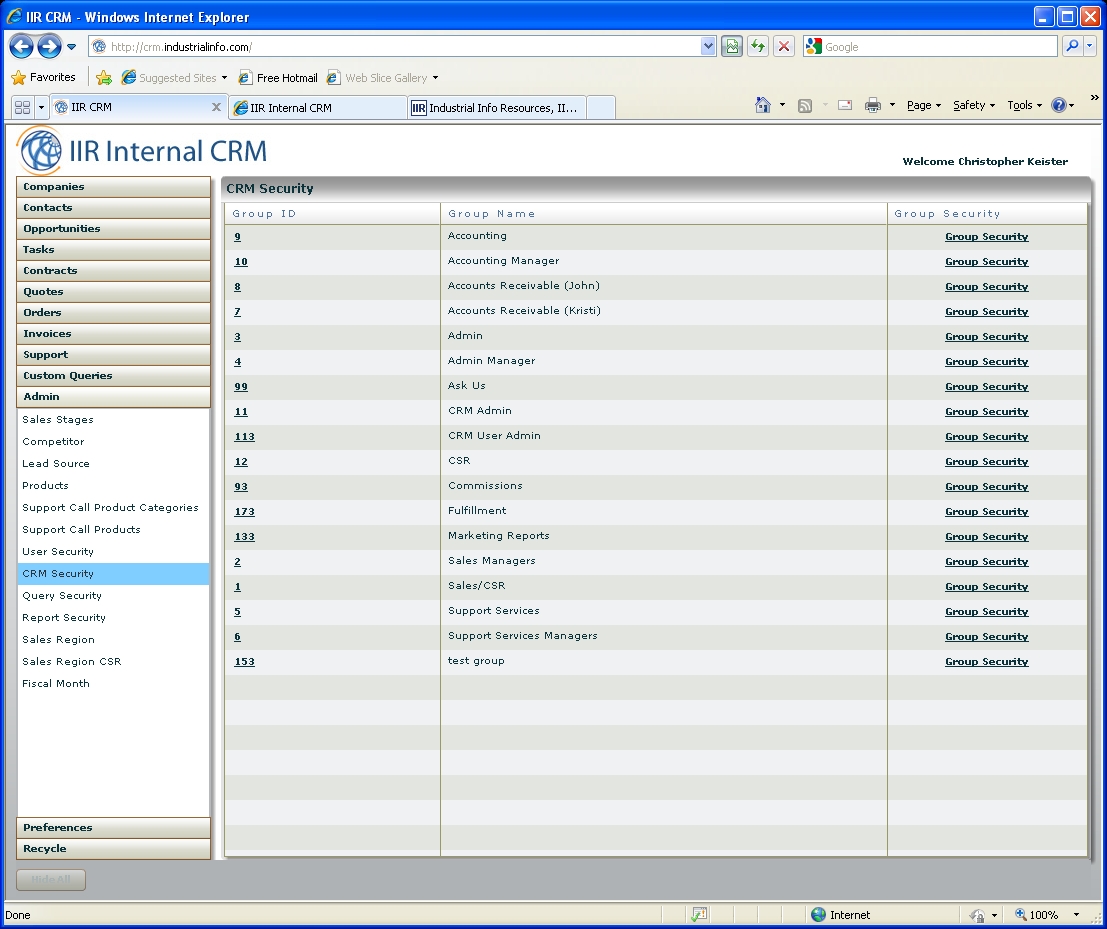Click the Home icon in command bar
This screenshot has width=1107, height=929.
tap(763, 105)
